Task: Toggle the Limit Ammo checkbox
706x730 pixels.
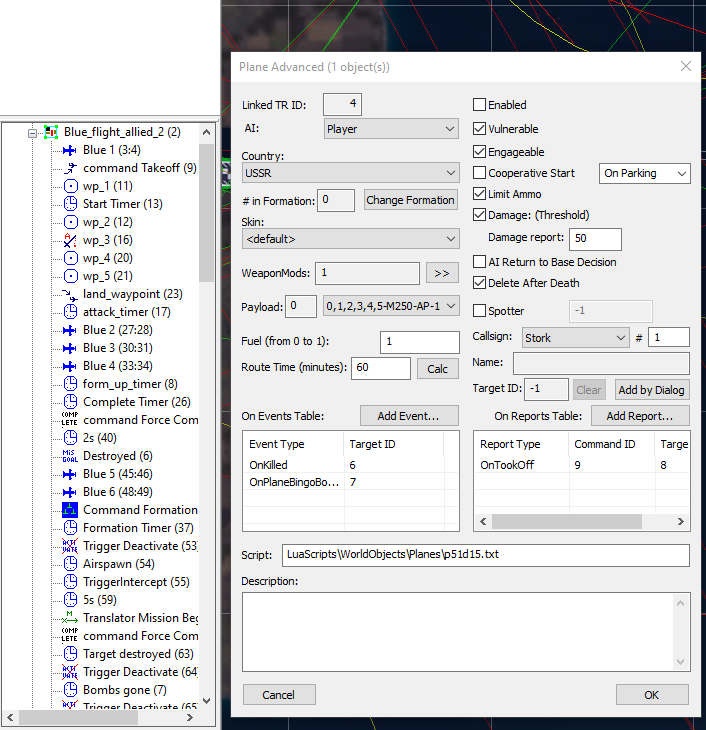Action: [x=479, y=194]
